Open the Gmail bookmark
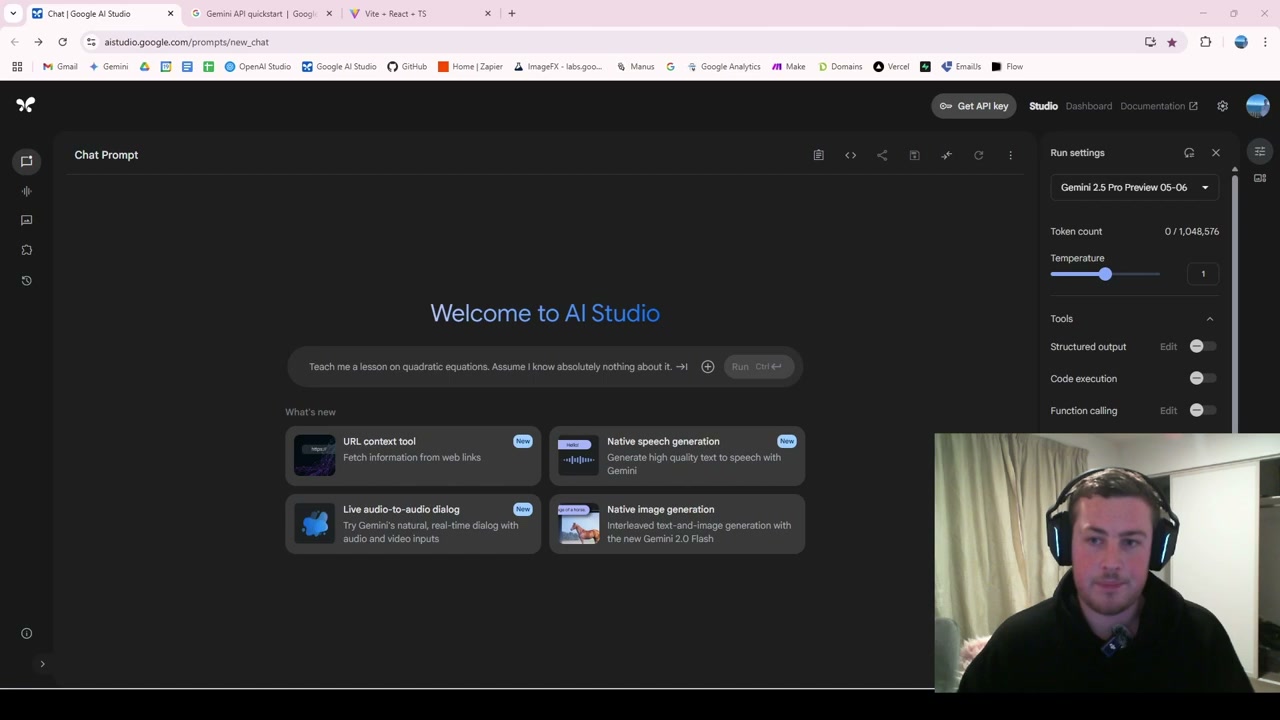Screen dimensions: 1280x720 [x=60, y=67]
